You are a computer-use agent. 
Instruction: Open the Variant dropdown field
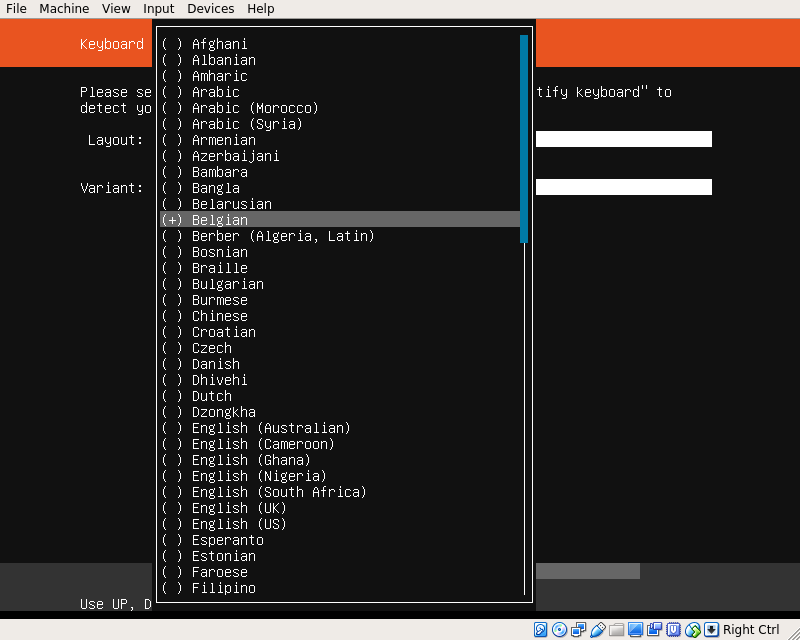click(623, 187)
